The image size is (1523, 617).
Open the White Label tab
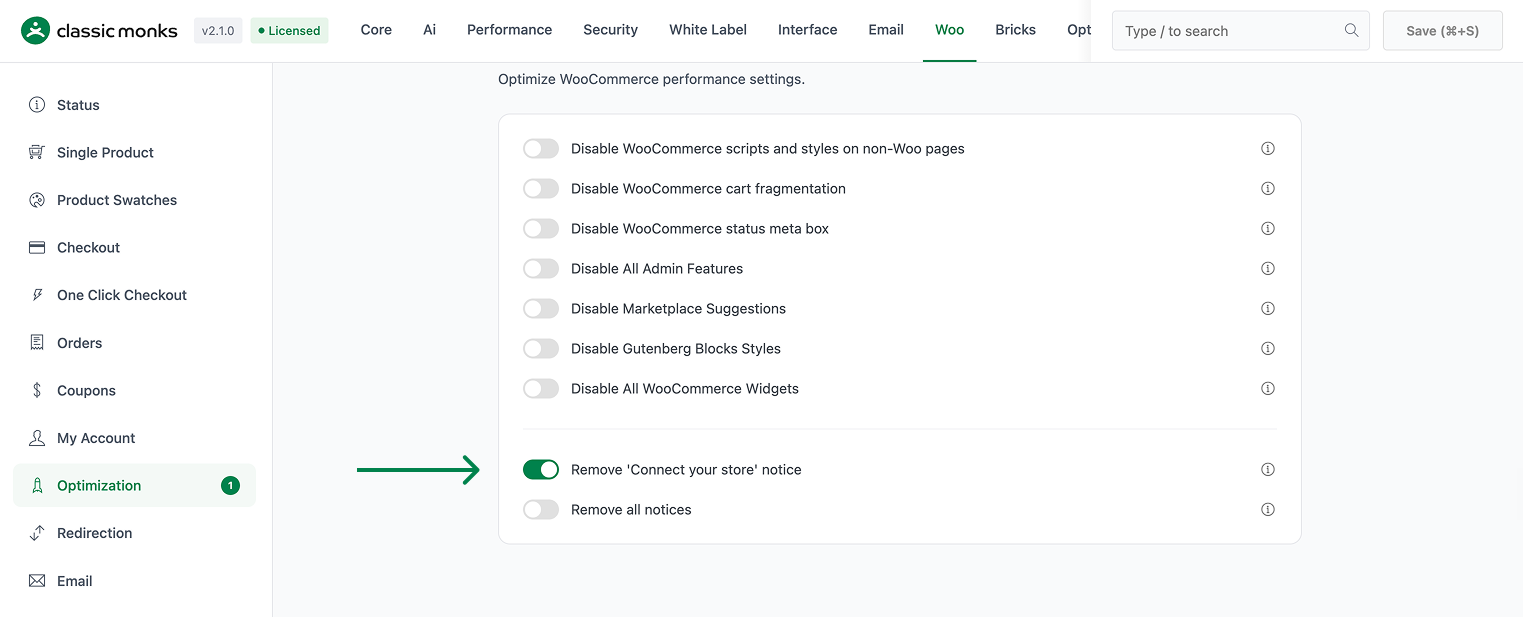[708, 30]
